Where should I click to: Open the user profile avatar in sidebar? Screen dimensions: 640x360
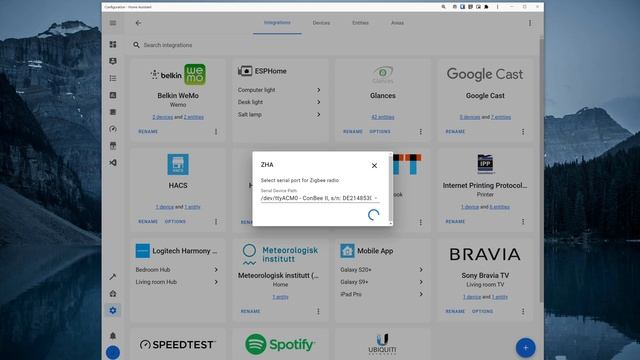tap(113, 352)
